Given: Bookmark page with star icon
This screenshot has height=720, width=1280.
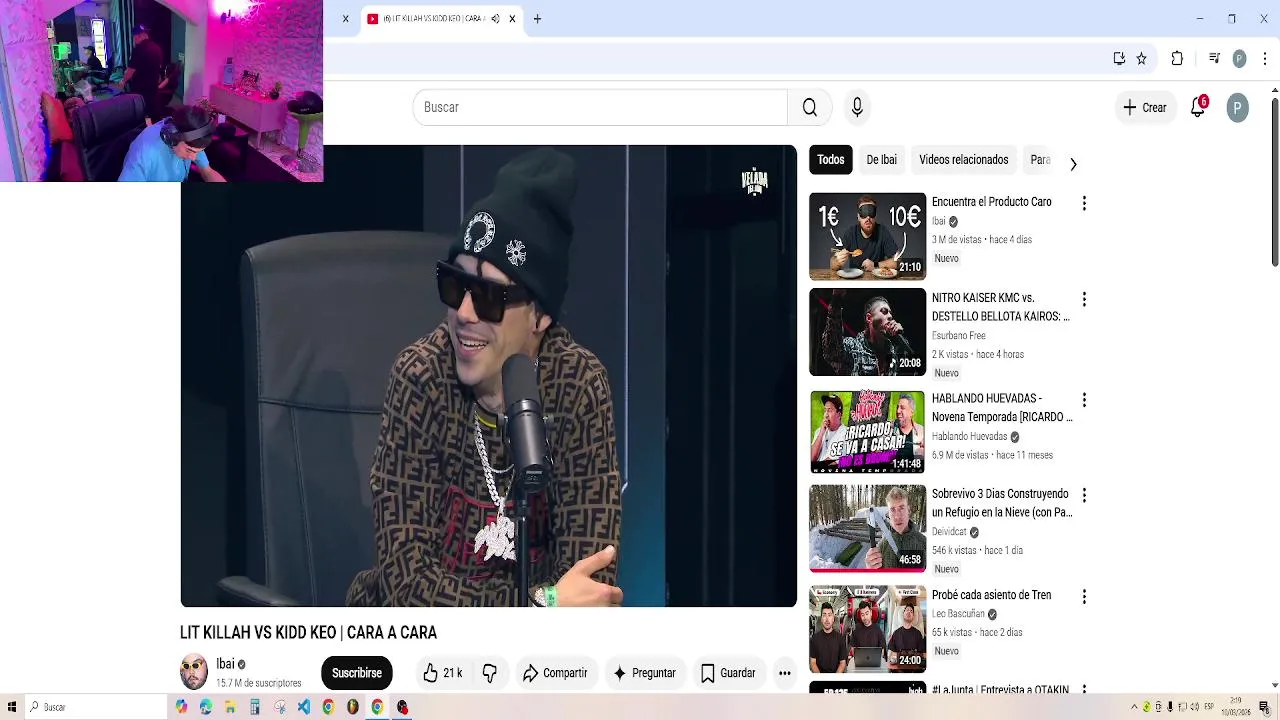Looking at the screenshot, I should (1141, 59).
